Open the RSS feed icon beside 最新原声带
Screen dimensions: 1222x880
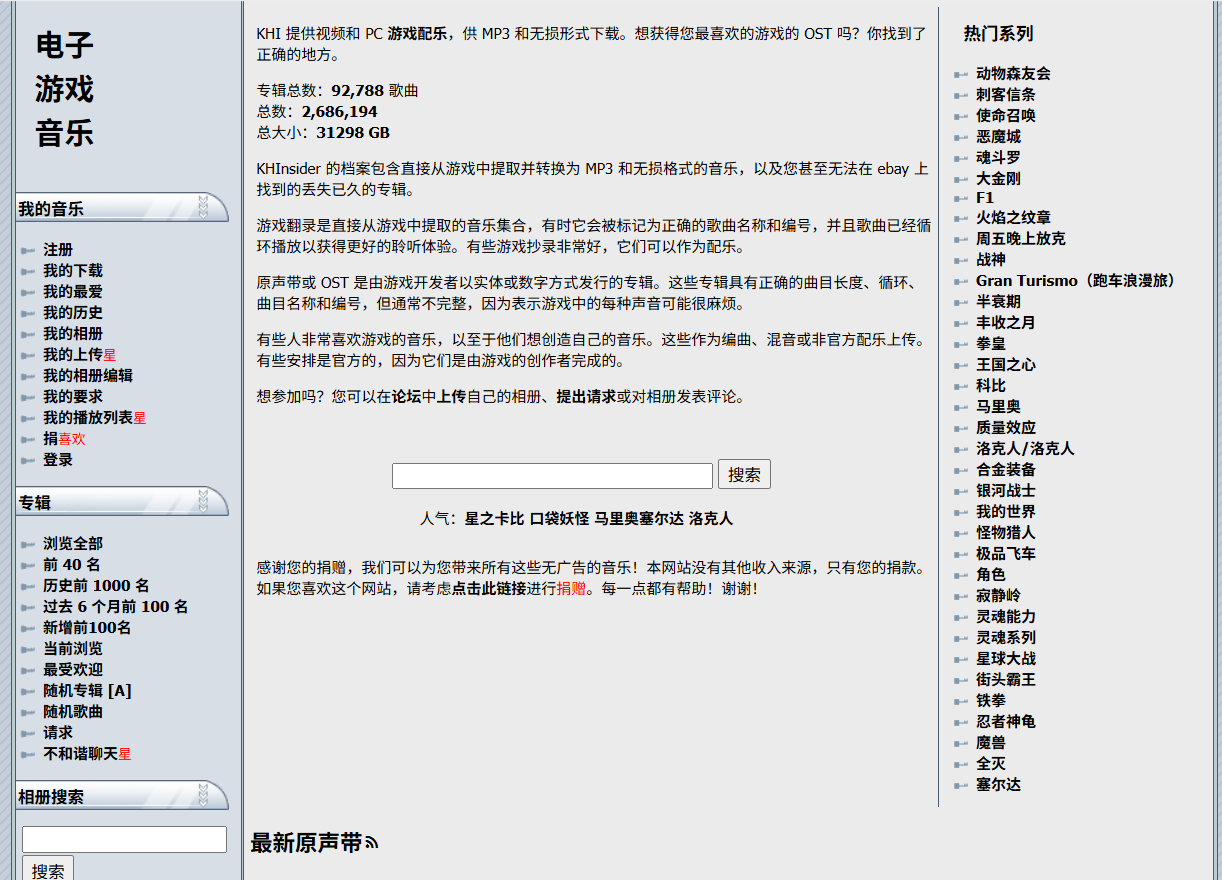coord(372,844)
